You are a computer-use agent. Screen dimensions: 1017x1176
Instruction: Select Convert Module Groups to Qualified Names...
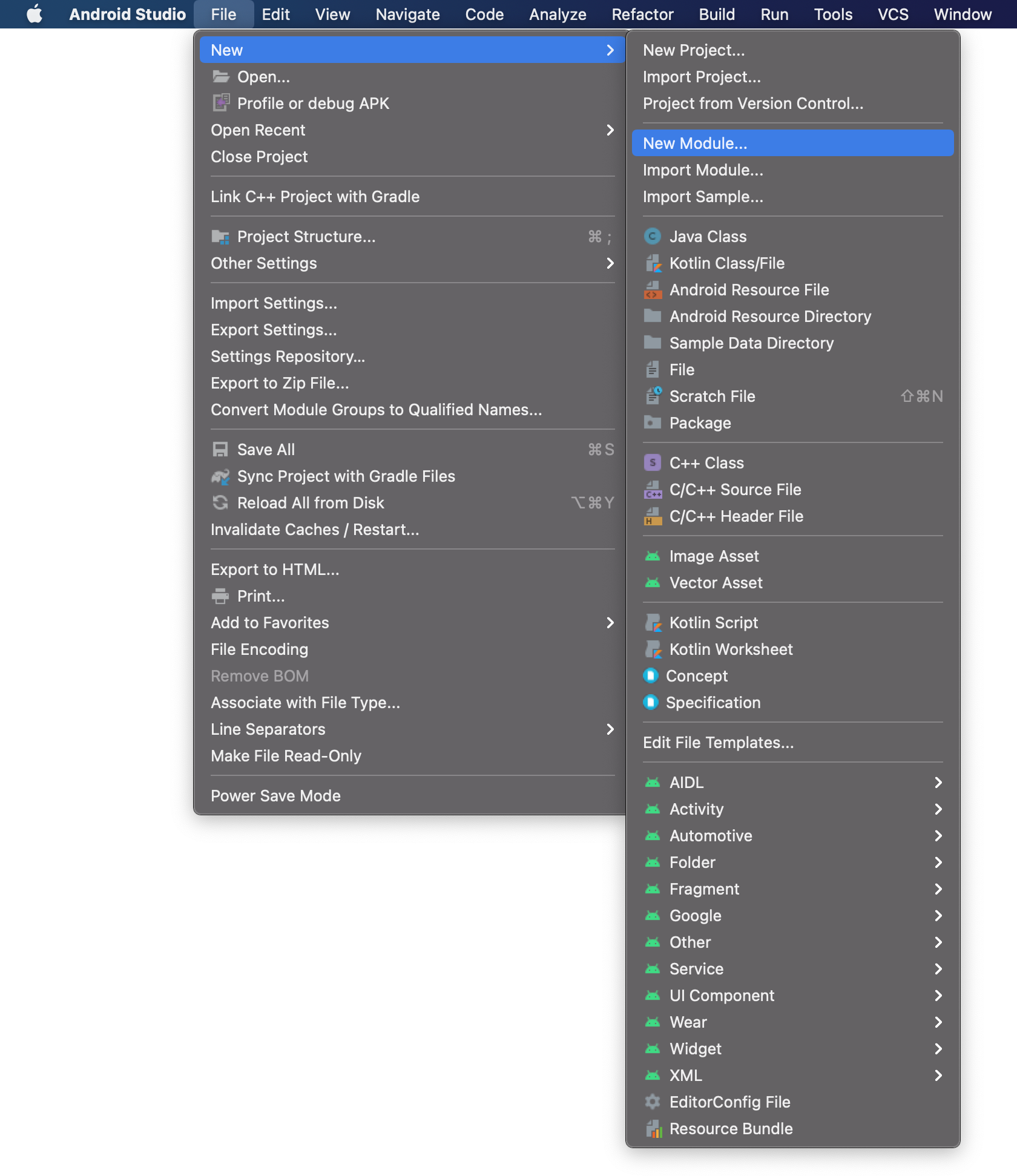[x=412, y=410]
